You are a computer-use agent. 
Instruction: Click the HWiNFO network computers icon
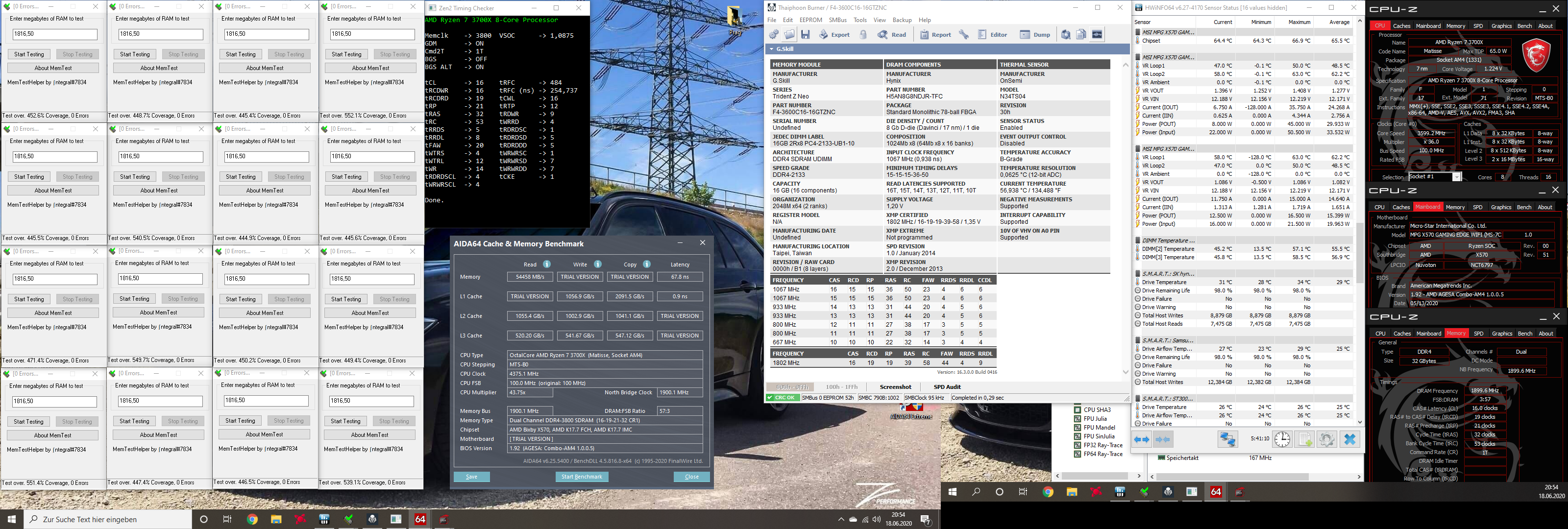[1227, 439]
